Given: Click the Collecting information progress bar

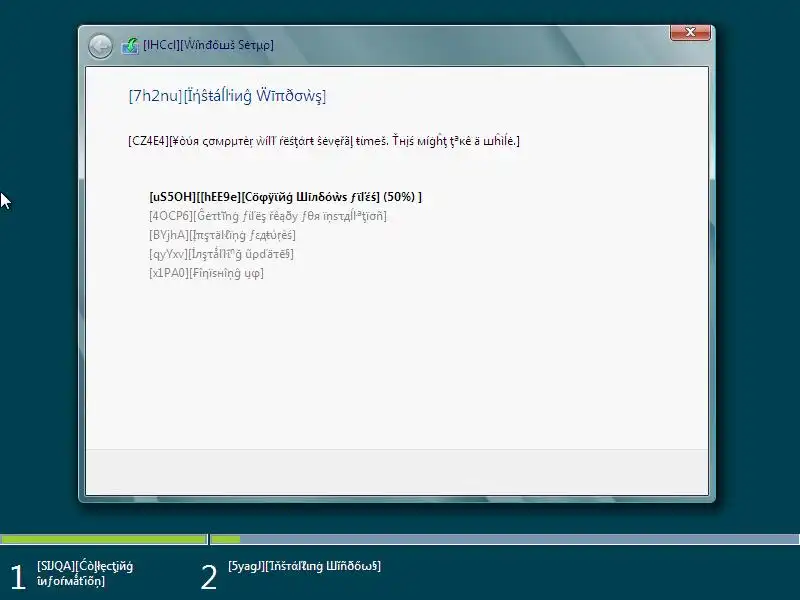Looking at the screenshot, I should pyautogui.click(x=104, y=539).
